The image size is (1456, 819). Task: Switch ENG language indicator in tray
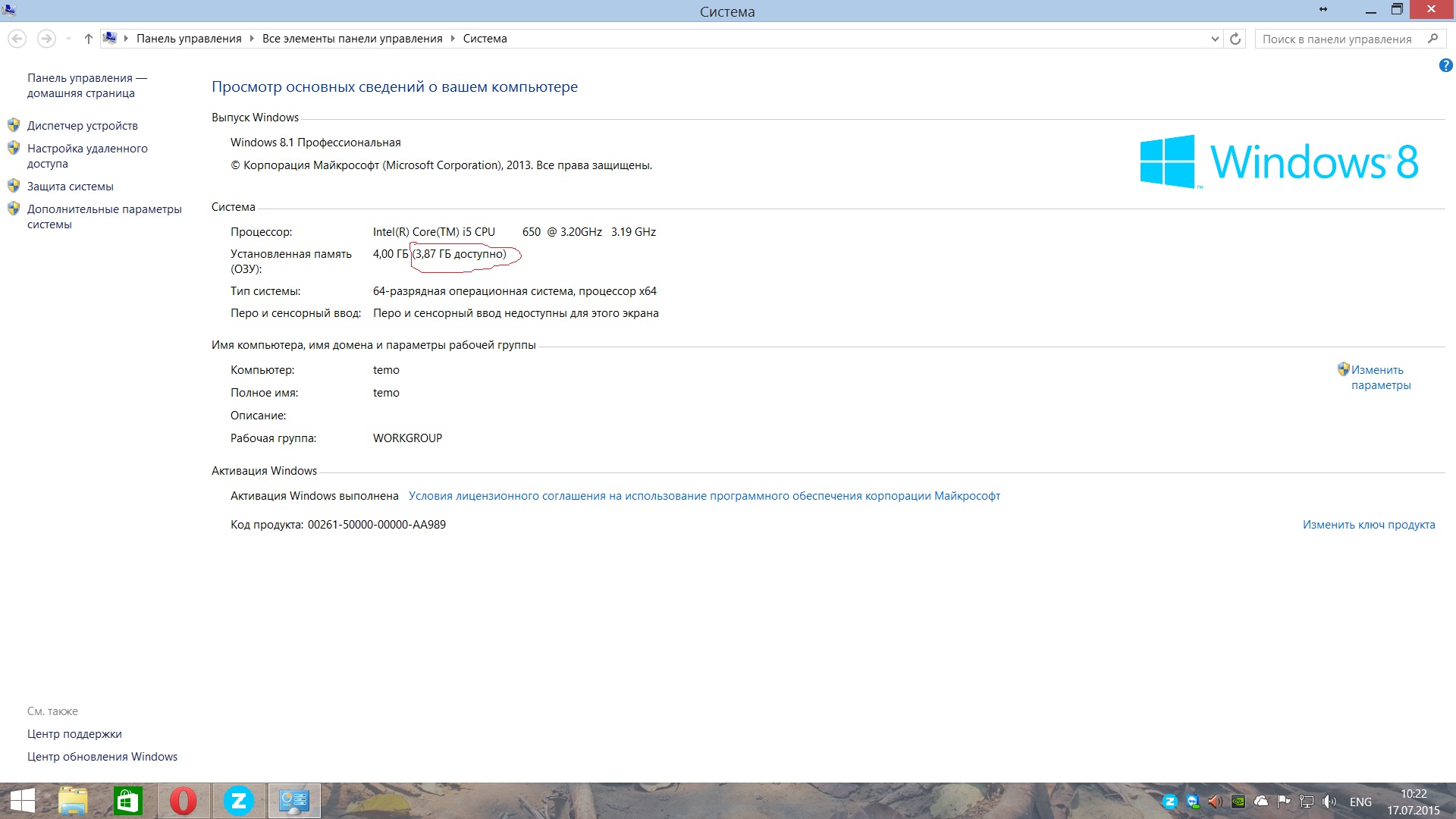[x=1360, y=802]
